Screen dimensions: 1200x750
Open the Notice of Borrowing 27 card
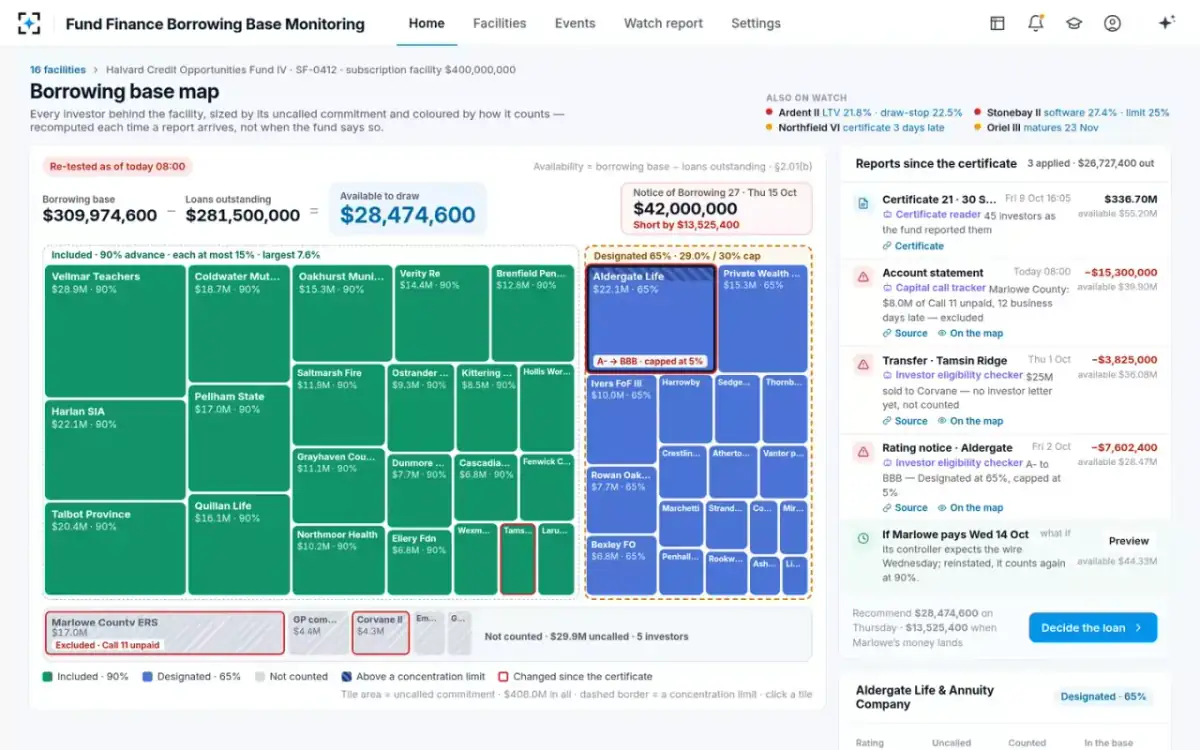[716, 209]
